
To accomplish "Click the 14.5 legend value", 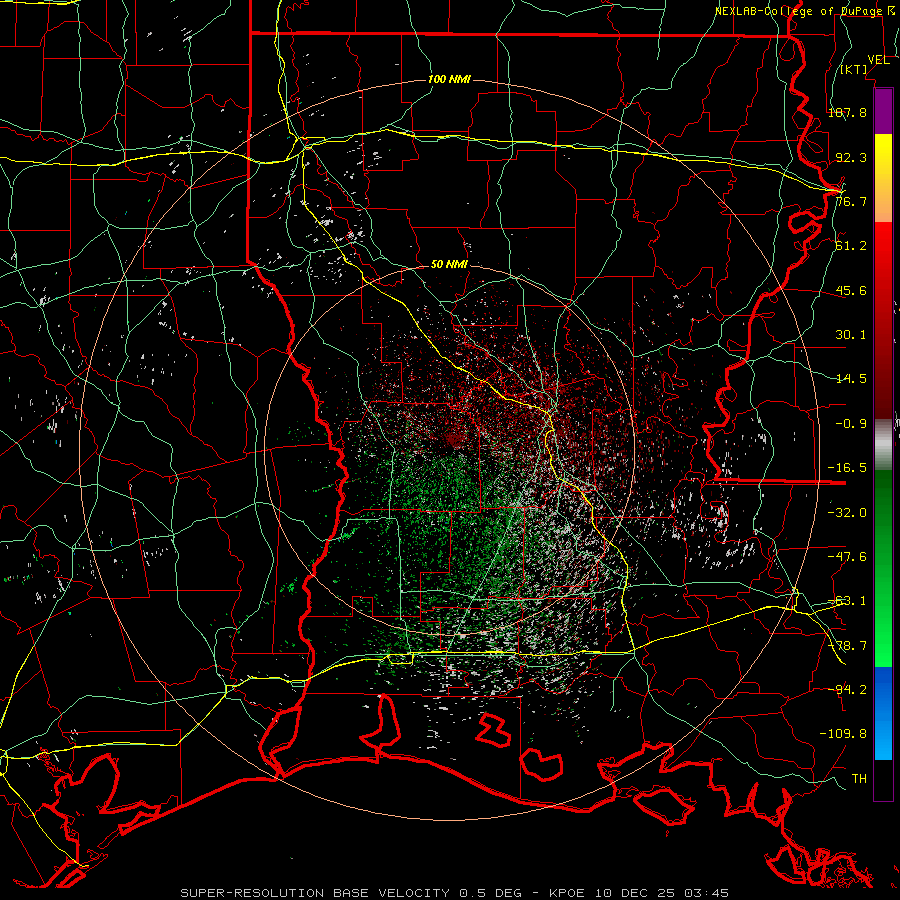I will [851, 379].
